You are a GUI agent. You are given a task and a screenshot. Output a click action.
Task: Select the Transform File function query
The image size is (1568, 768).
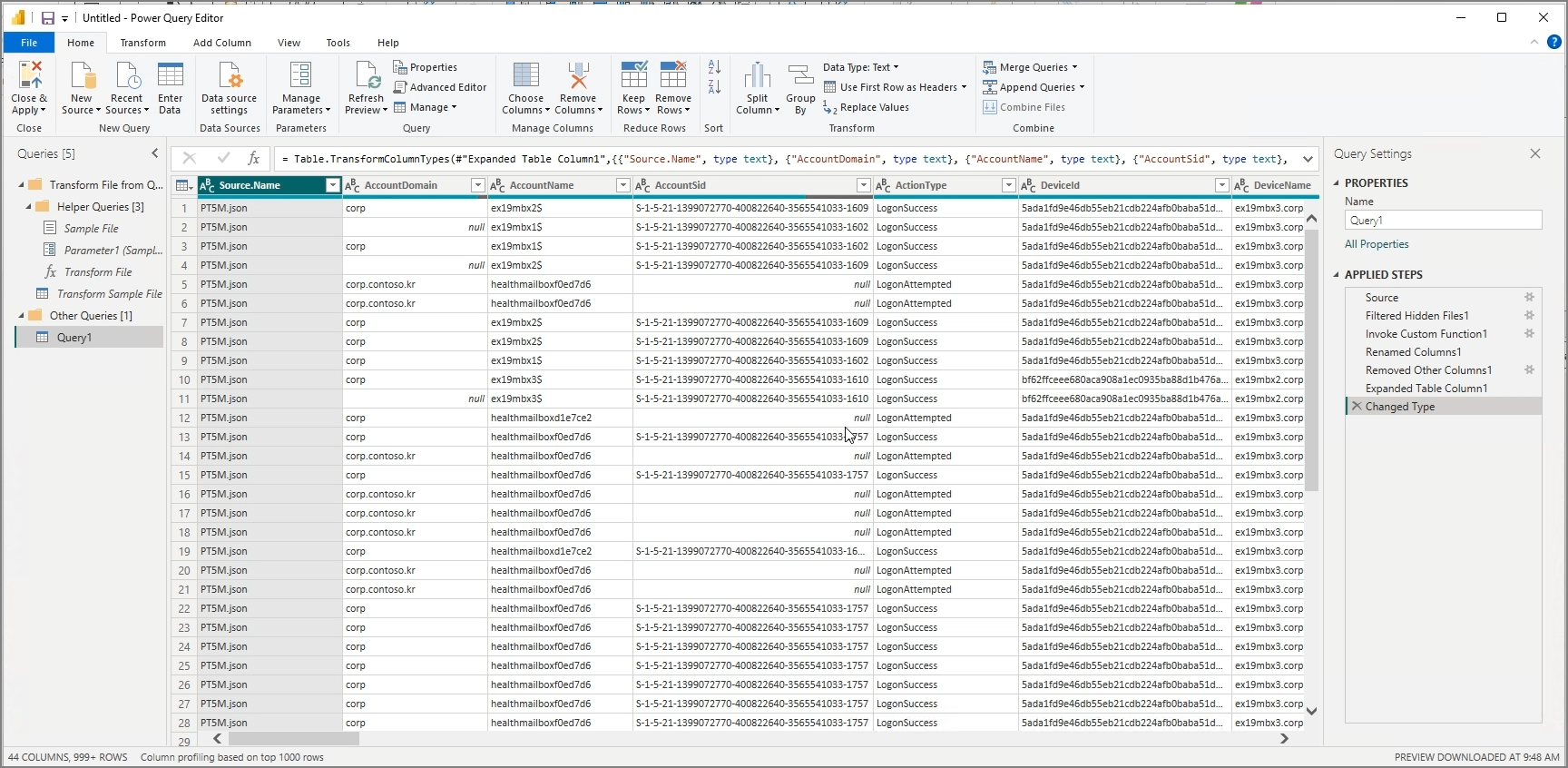pos(98,272)
